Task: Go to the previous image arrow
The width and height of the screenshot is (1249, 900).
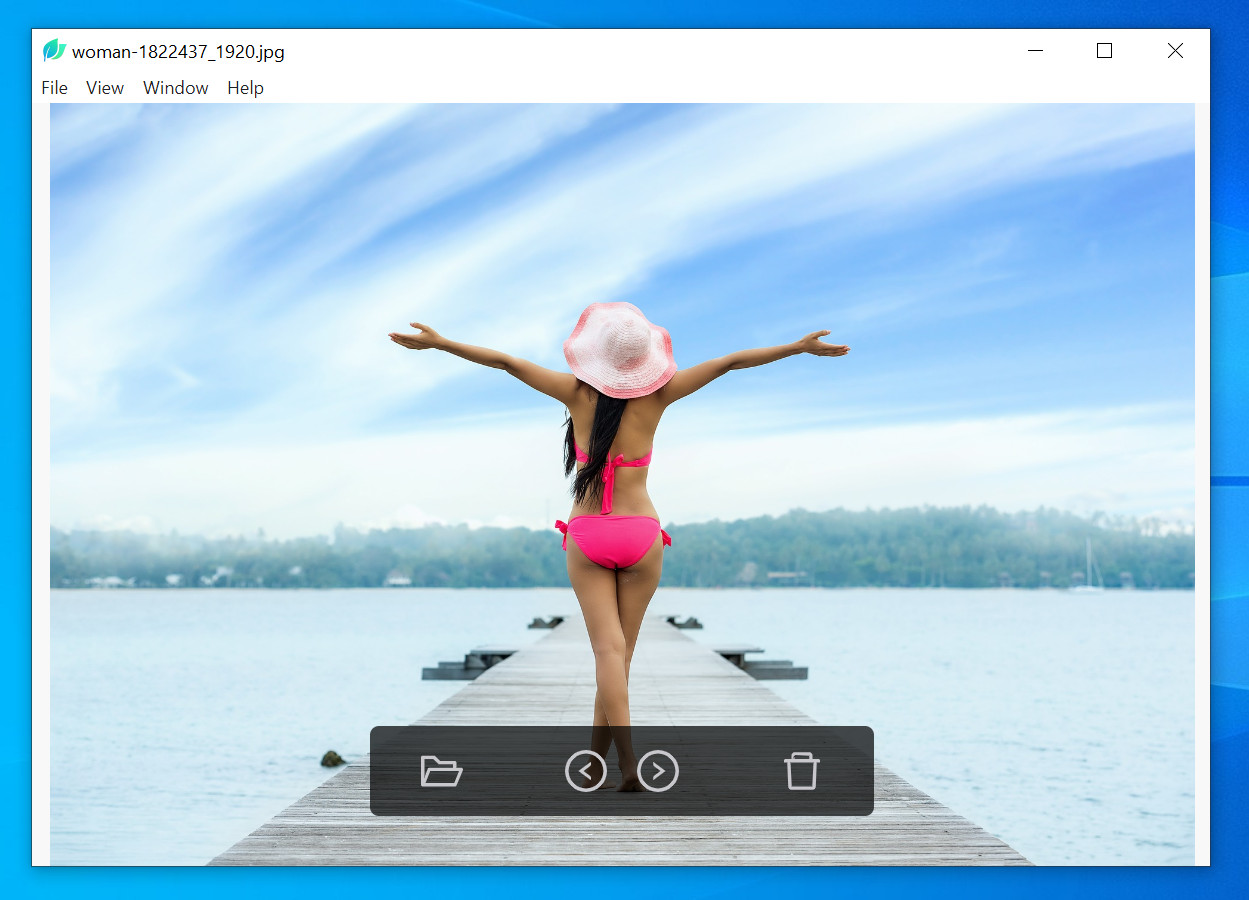Action: 586,771
